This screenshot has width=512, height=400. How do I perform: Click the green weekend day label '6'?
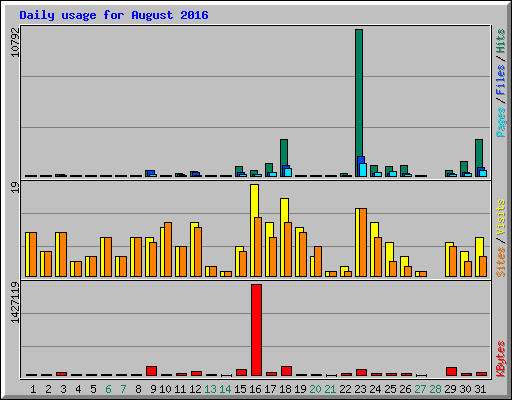point(108,389)
